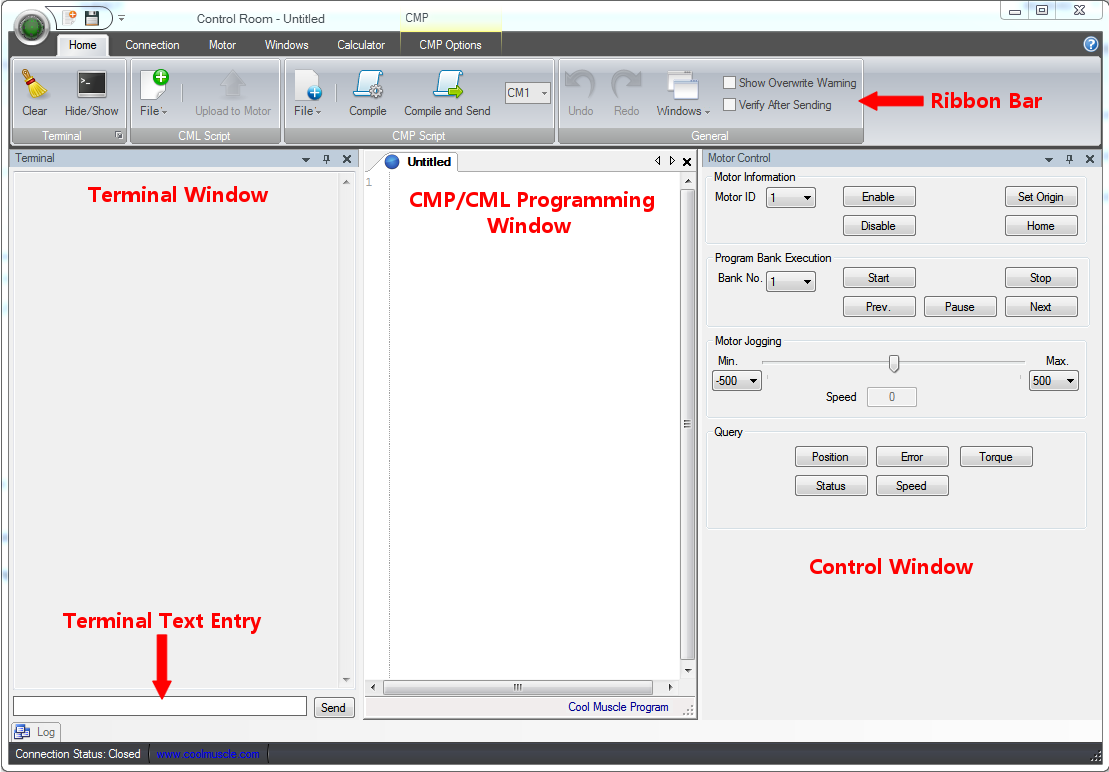Switch to the Connection ribbon tab
The height and width of the screenshot is (772, 1109).
click(x=152, y=45)
